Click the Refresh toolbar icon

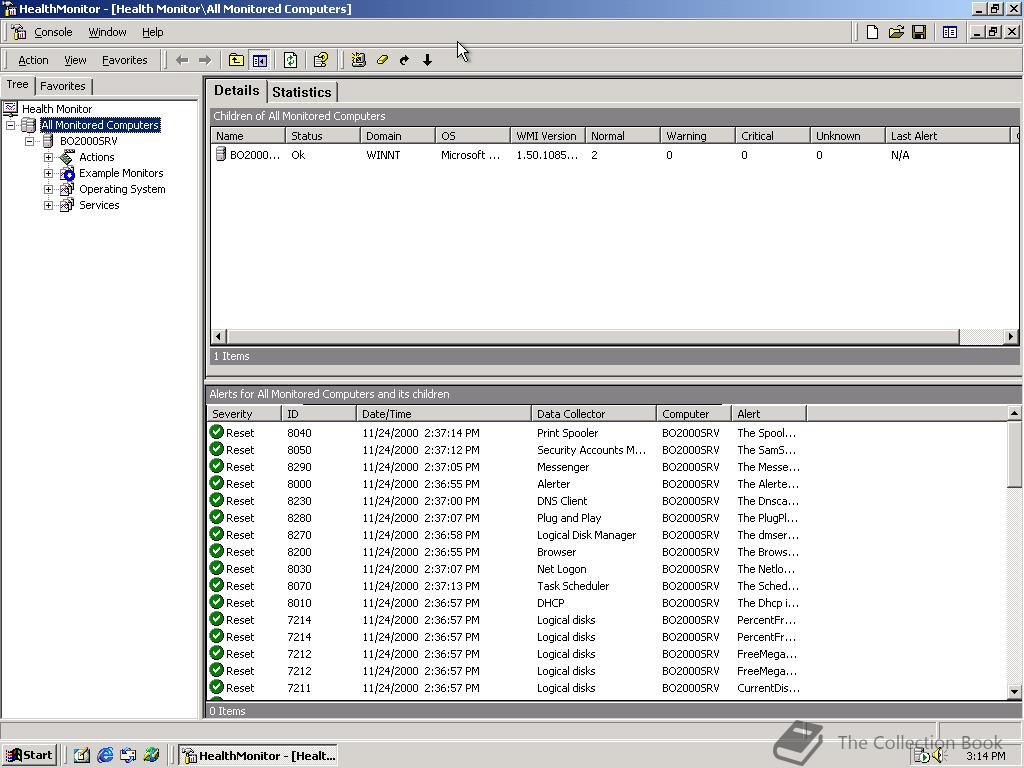(x=291, y=60)
